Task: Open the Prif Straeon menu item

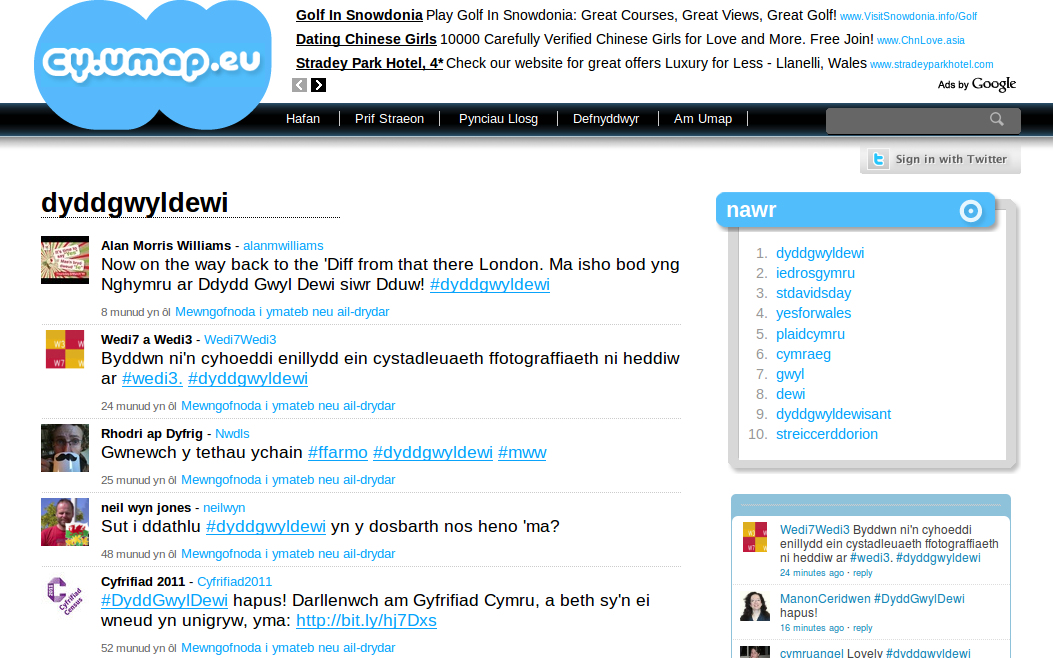Action: tap(390, 119)
